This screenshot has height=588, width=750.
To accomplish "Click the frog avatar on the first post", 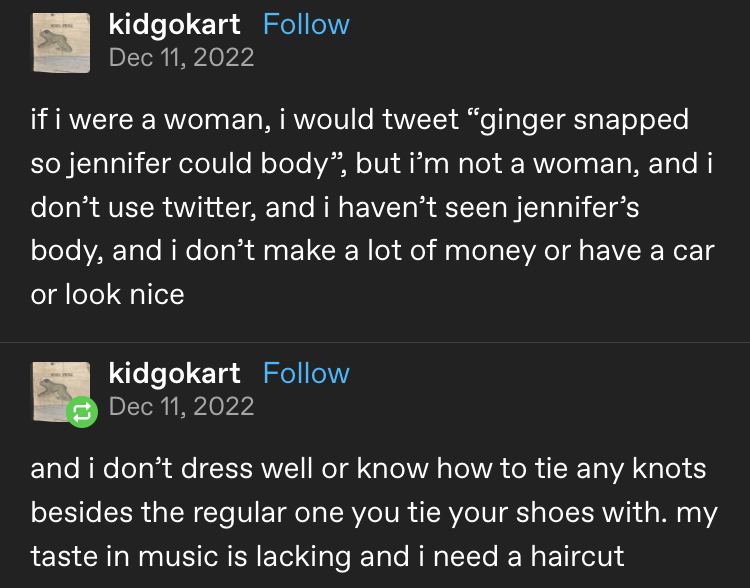I will coord(61,43).
